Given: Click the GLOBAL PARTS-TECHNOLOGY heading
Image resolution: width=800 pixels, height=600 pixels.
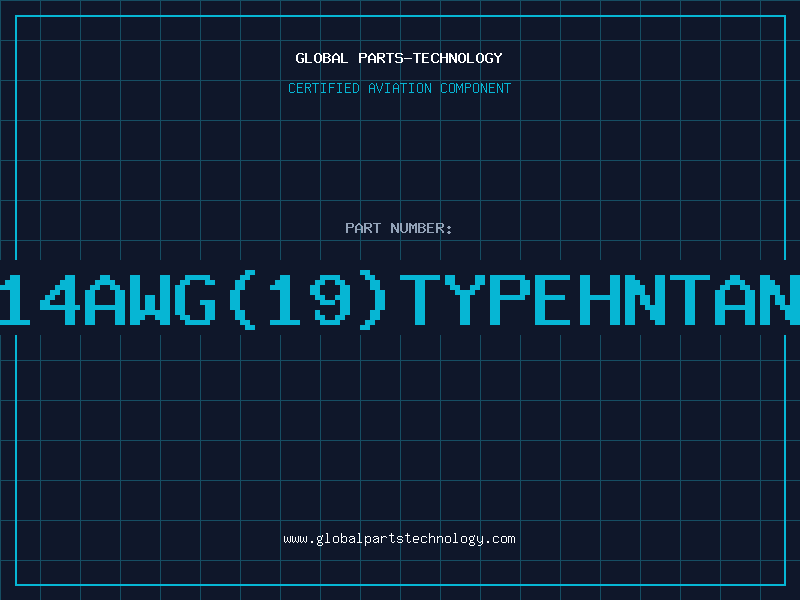Looking at the screenshot, I should tap(399, 58).
